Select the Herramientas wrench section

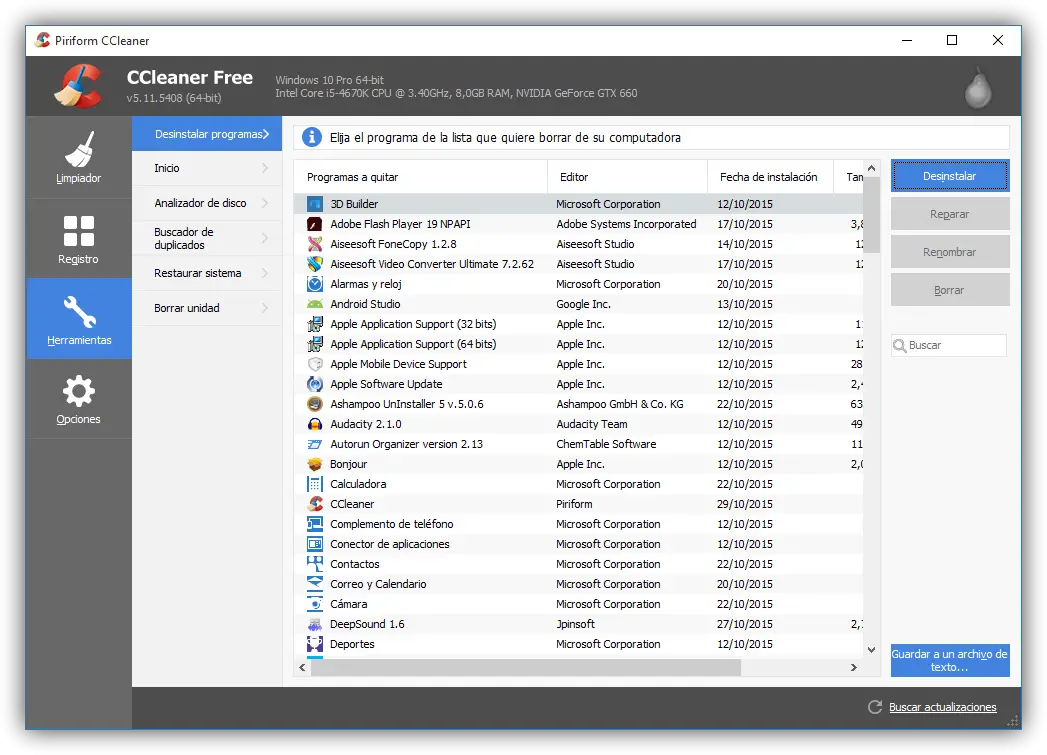[78, 319]
